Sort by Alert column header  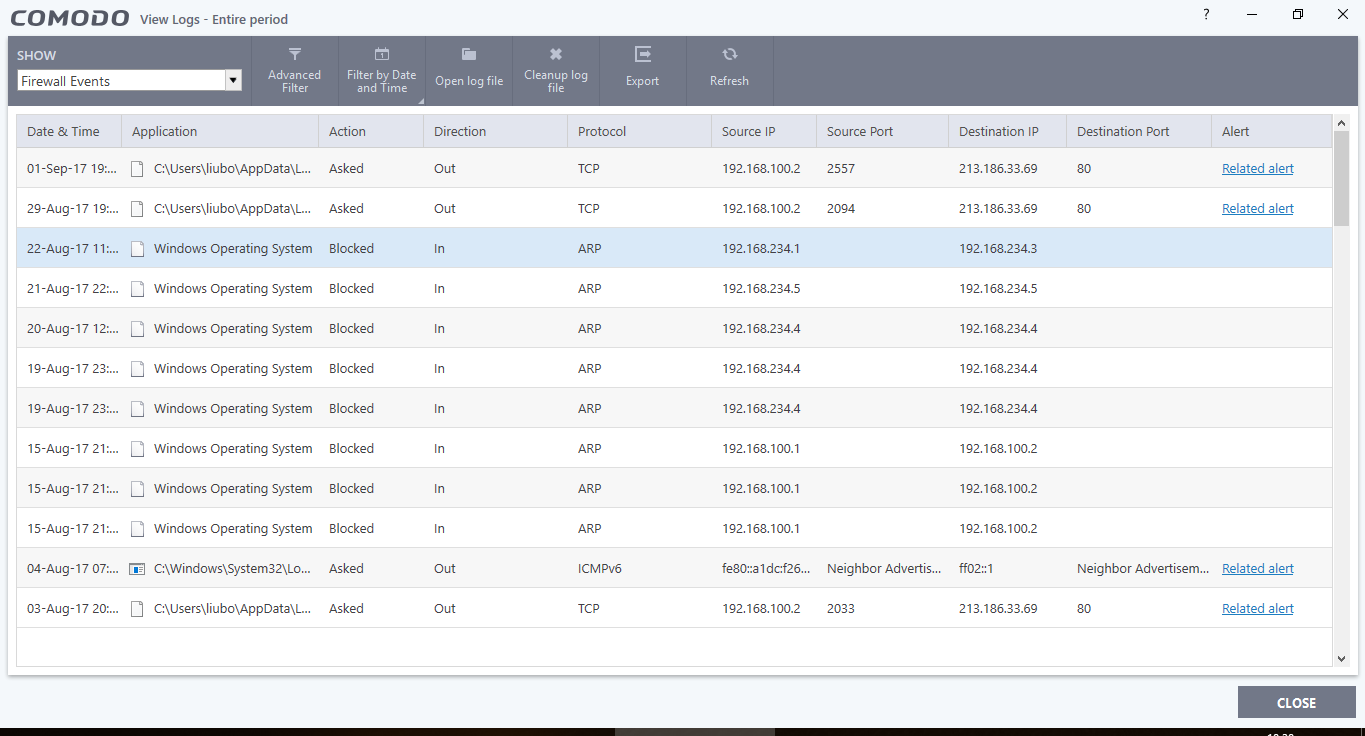(x=1272, y=131)
